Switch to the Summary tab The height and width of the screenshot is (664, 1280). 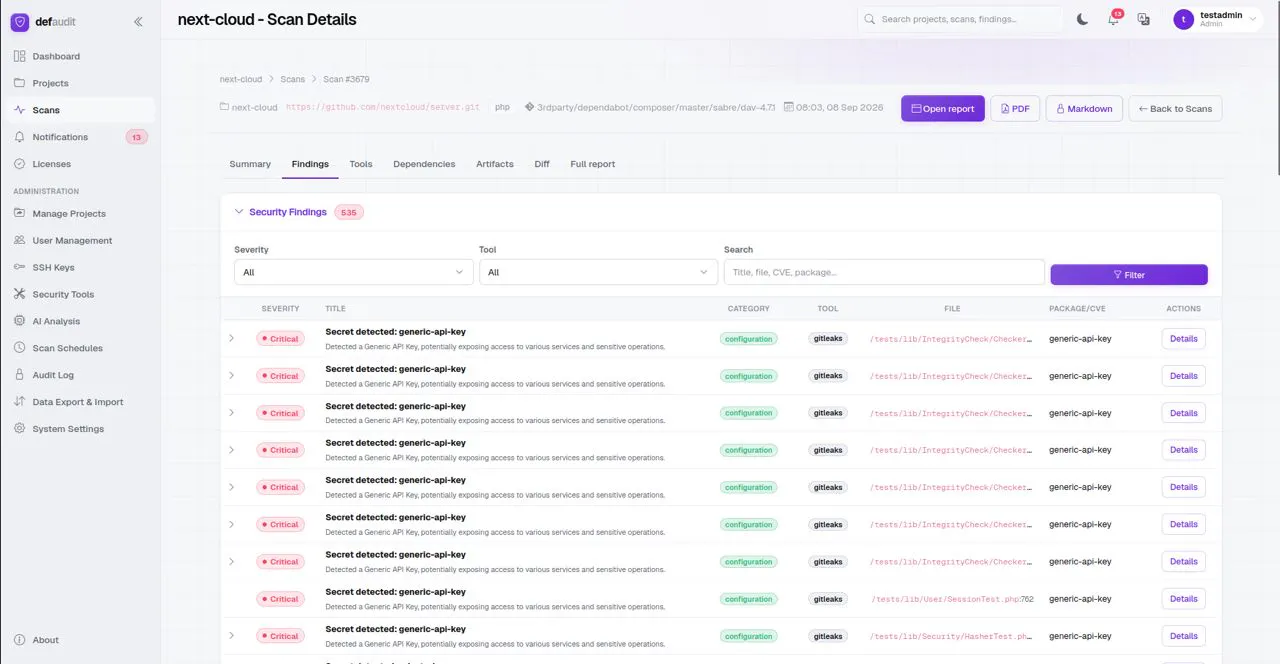point(250,164)
